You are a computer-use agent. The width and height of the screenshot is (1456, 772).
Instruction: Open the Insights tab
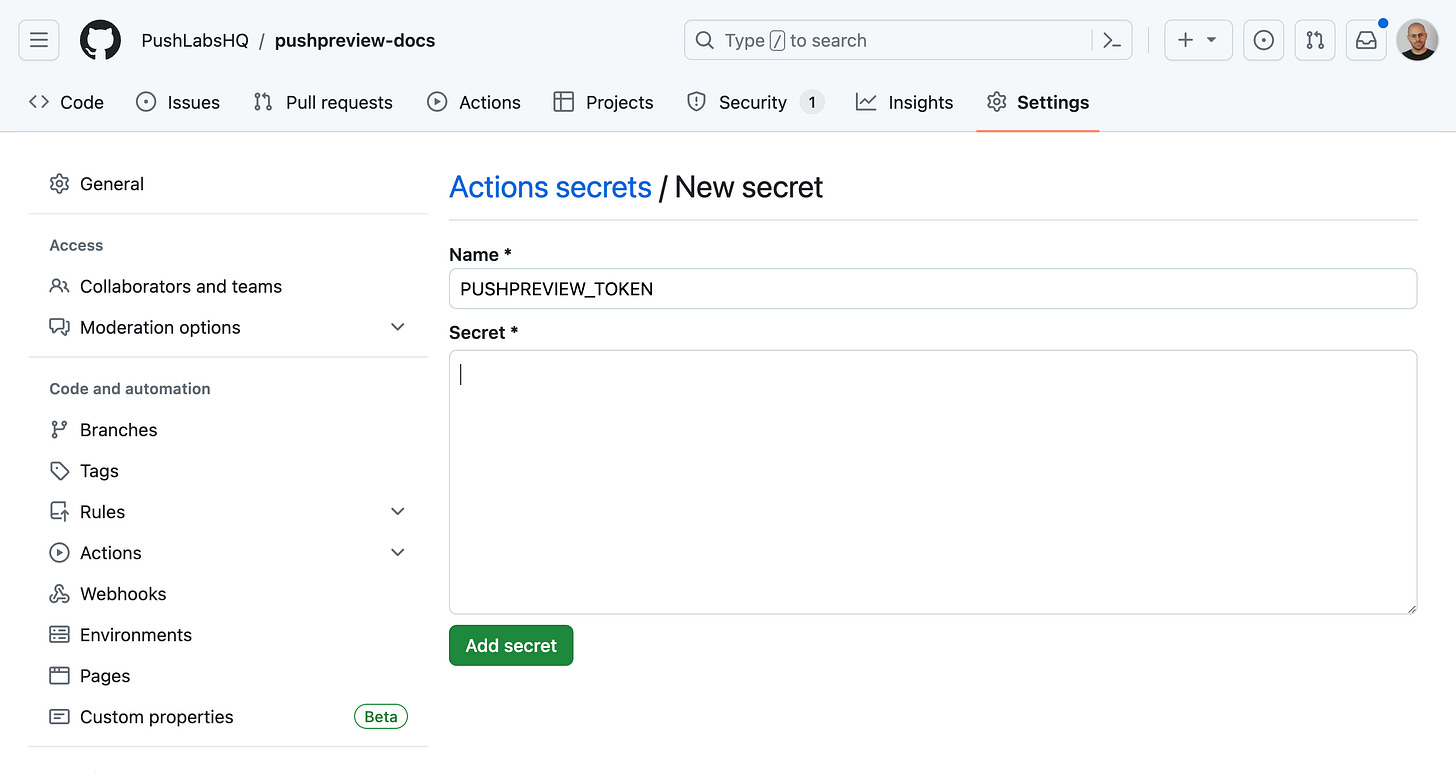click(x=904, y=101)
